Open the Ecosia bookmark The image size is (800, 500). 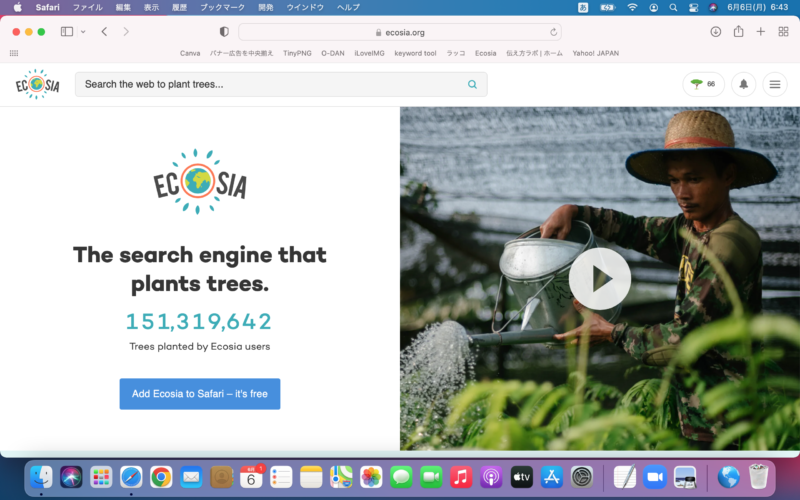[485, 53]
